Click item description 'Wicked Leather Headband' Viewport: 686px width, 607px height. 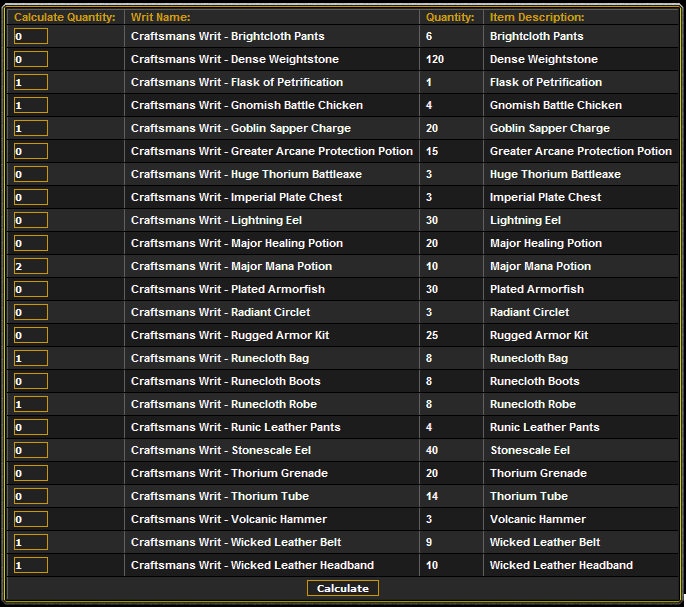pos(561,565)
